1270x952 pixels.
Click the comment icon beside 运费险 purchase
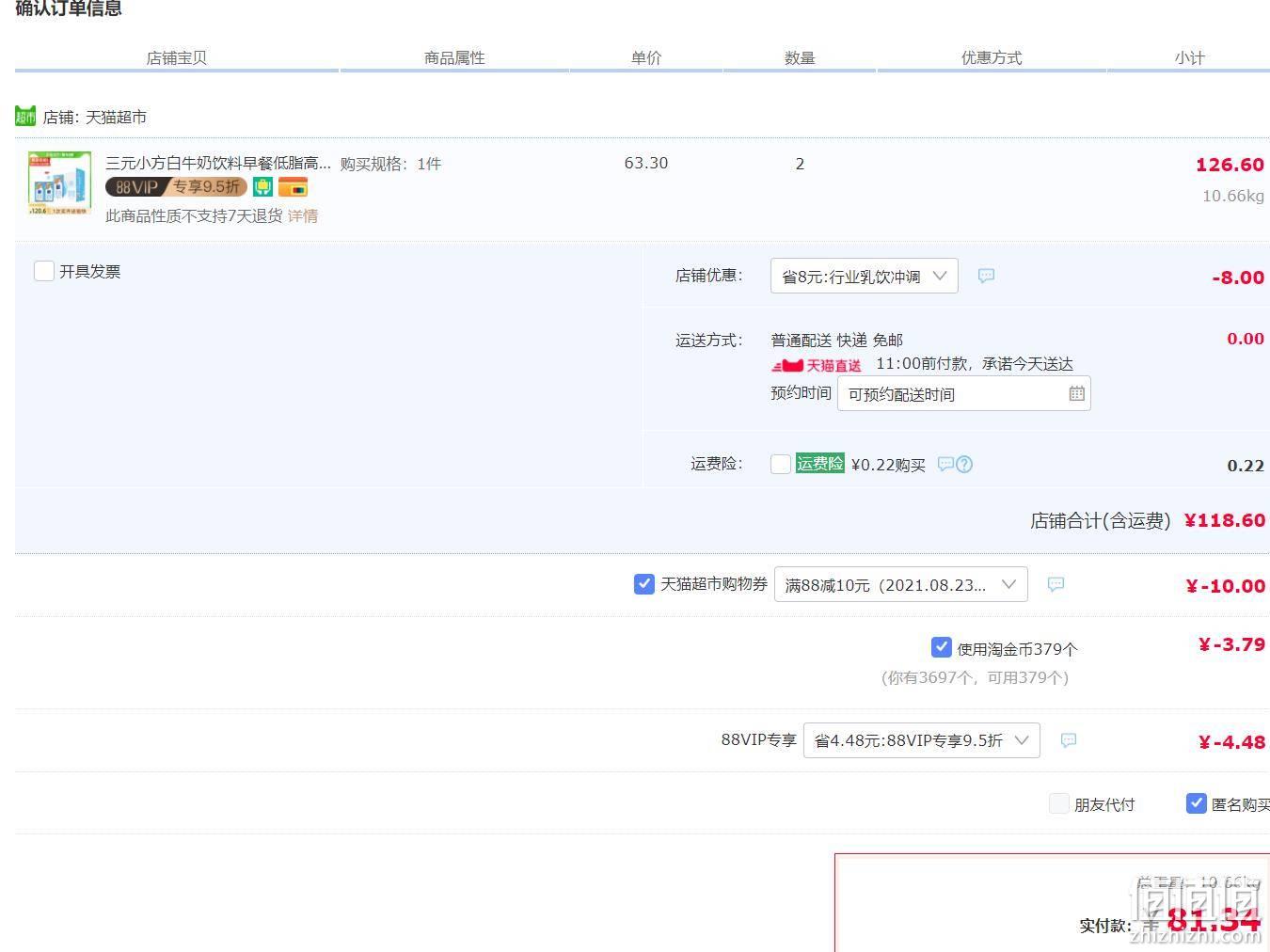coord(945,464)
